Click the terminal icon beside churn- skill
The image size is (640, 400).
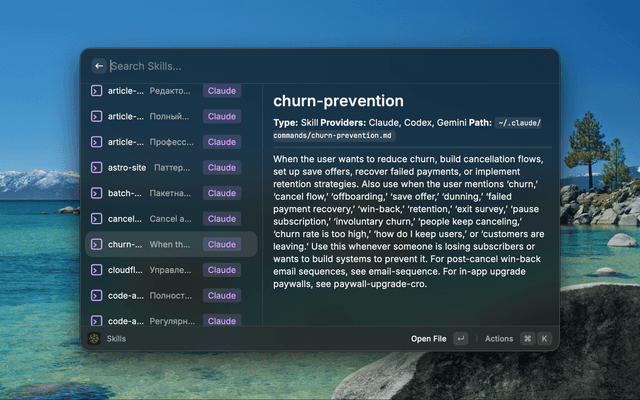(96, 244)
